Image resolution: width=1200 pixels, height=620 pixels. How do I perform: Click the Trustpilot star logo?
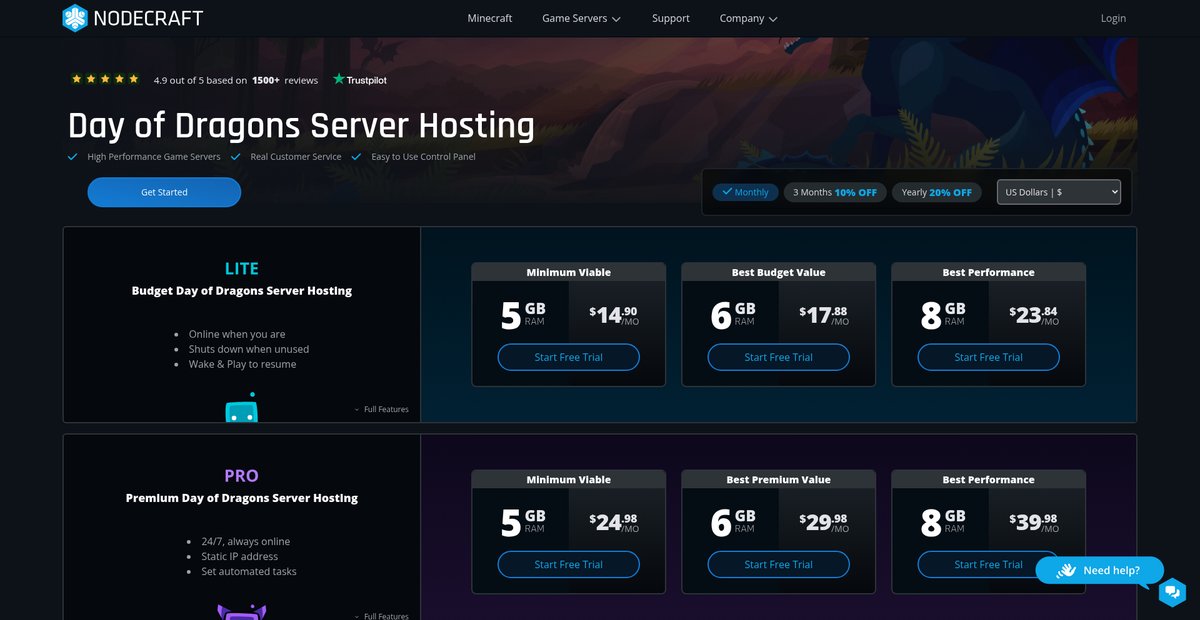click(x=339, y=79)
